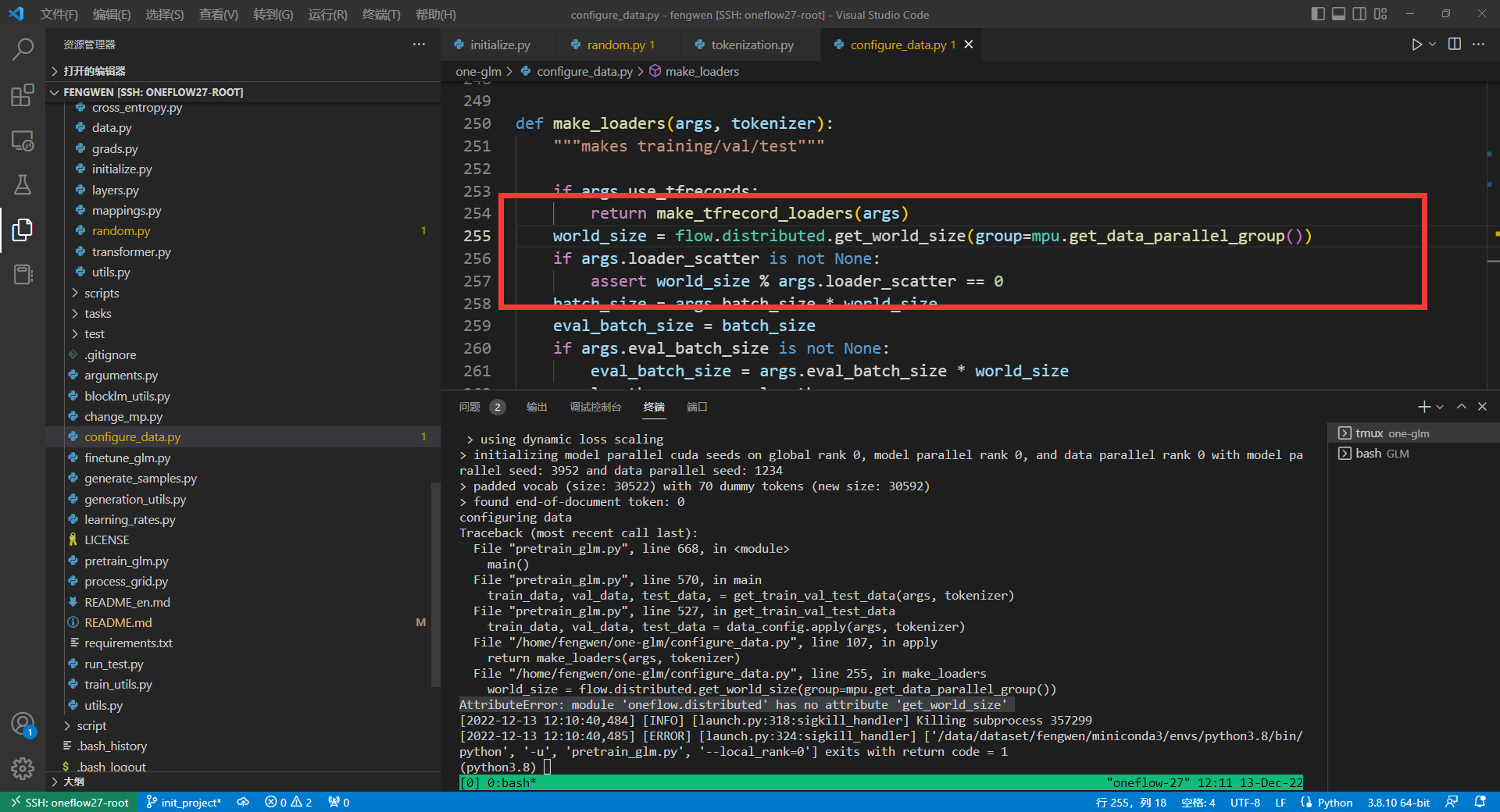Run the Python file with play icon
The width and height of the screenshot is (1500, 812).
[1416, 45]
